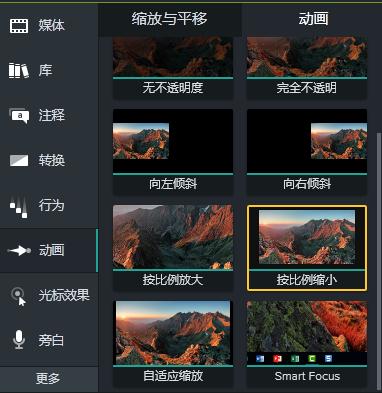Switch to the 缩放与平移 tab

[x=170, y=19]
